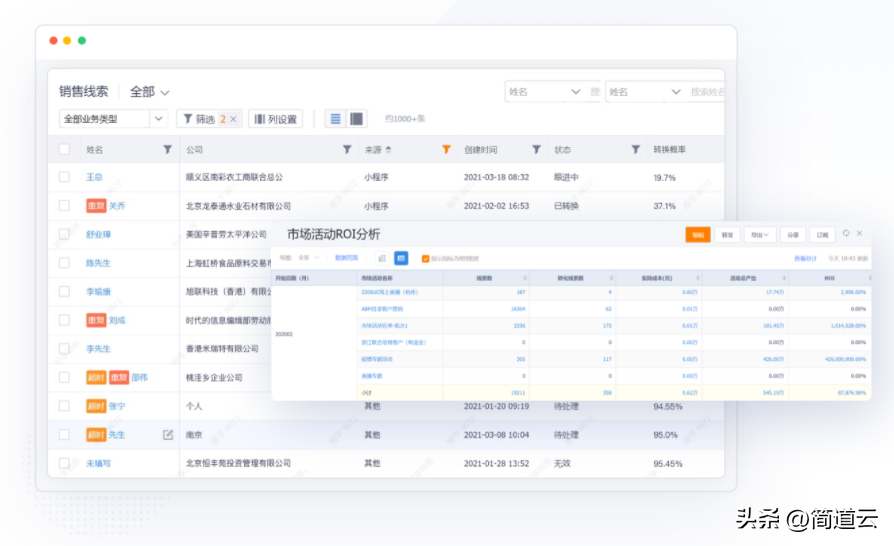Click edit icon on highlighted 先生 row

pyautogui.click(x=168, y=435)
